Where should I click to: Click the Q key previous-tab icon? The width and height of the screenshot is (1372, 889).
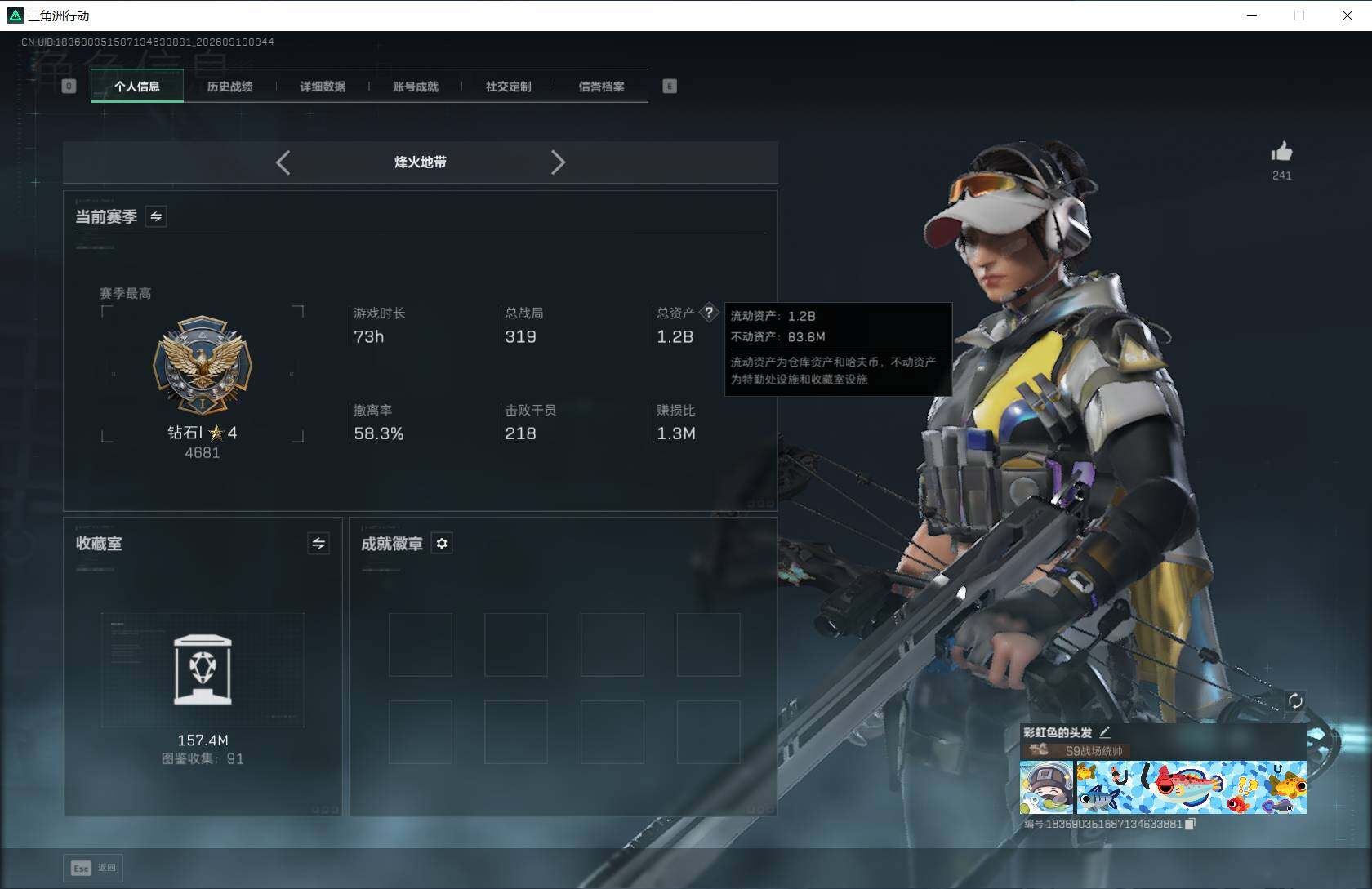[x=69, y=86]
